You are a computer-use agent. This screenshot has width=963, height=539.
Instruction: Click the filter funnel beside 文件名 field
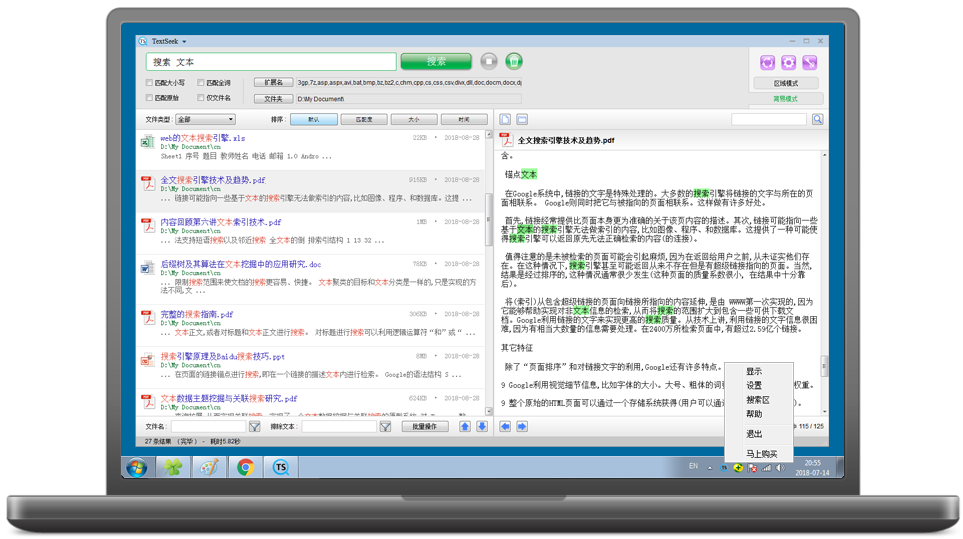point(255,426)
